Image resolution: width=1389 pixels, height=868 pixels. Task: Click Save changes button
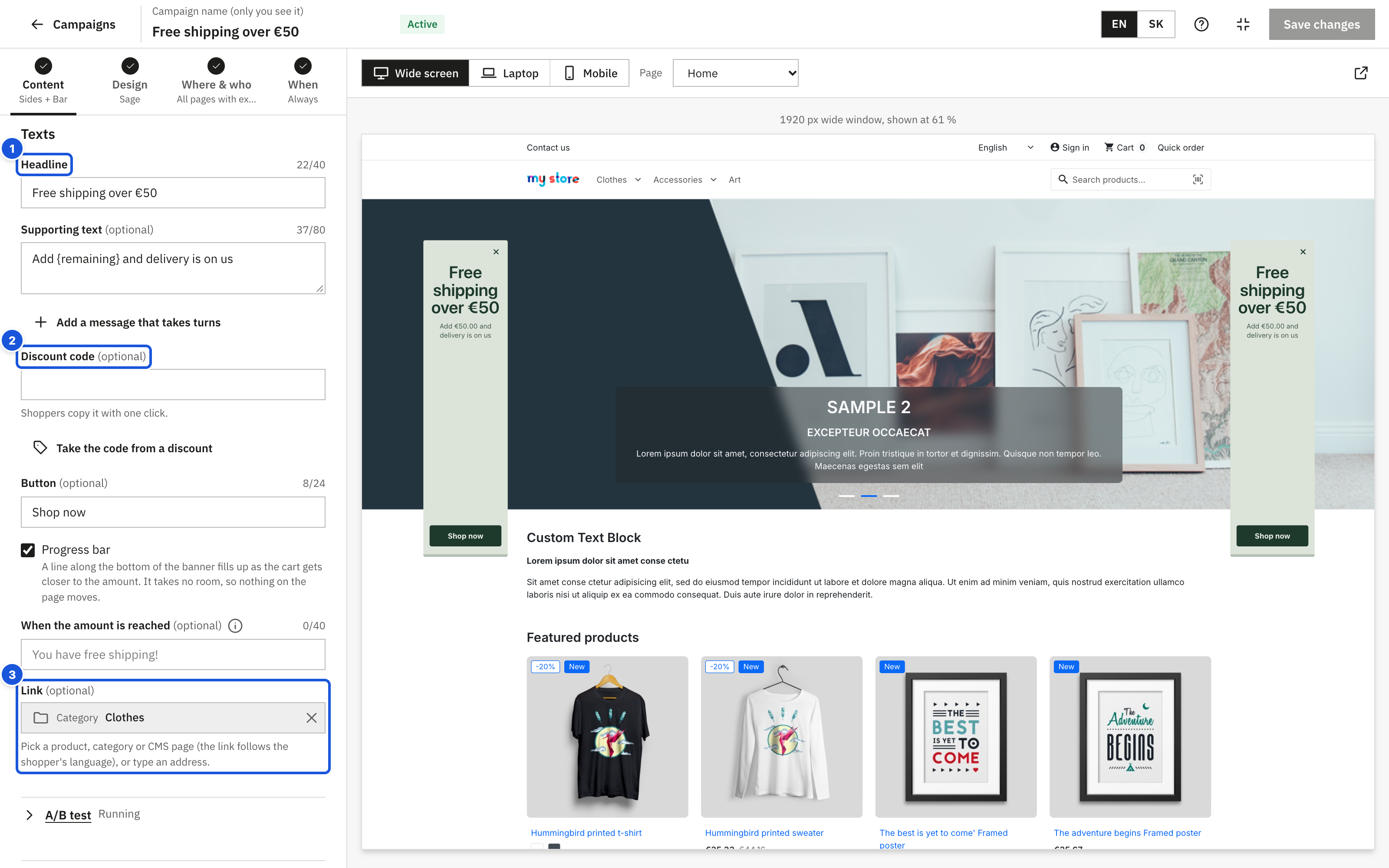pos(1321,24)
